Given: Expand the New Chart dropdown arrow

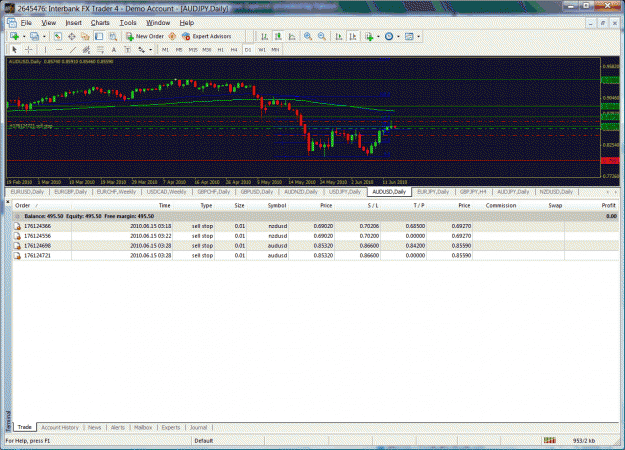Looking at the screenshot, I should tap(24, 36).
